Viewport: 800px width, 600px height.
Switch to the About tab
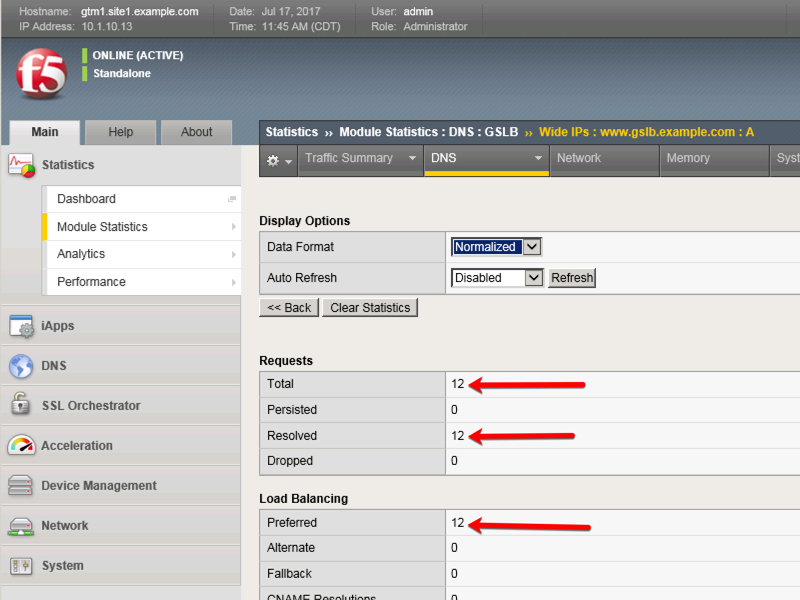click(196, 132)
